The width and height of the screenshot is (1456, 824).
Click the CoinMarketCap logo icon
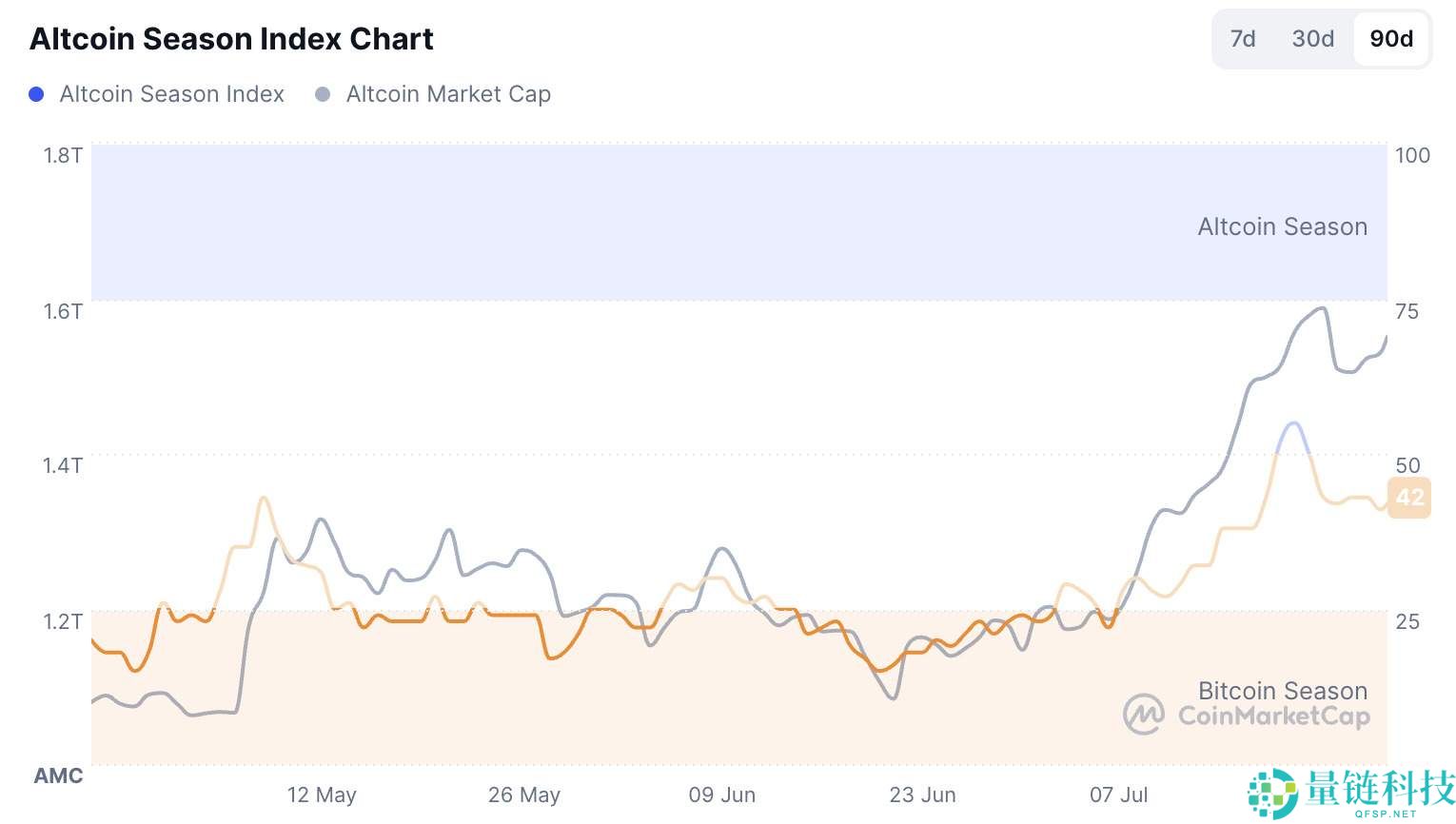pyautogui.click(x=1143, y=715)
